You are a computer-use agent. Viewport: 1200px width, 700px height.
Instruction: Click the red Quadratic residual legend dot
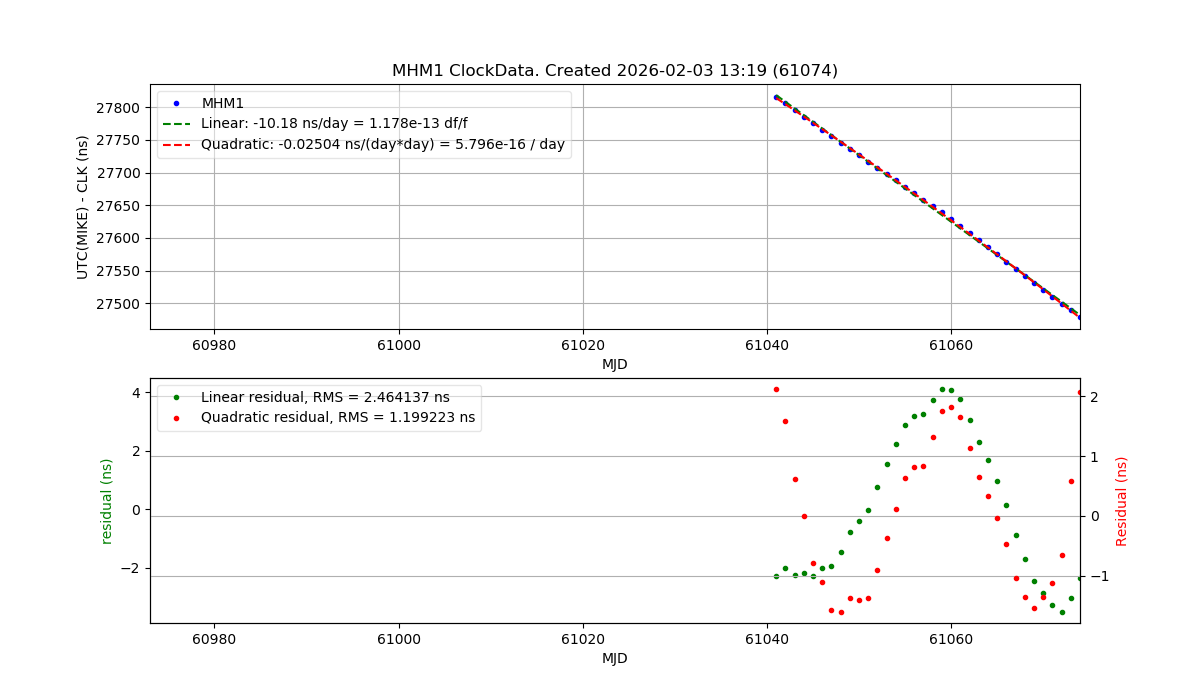click(x=177, y=418)
